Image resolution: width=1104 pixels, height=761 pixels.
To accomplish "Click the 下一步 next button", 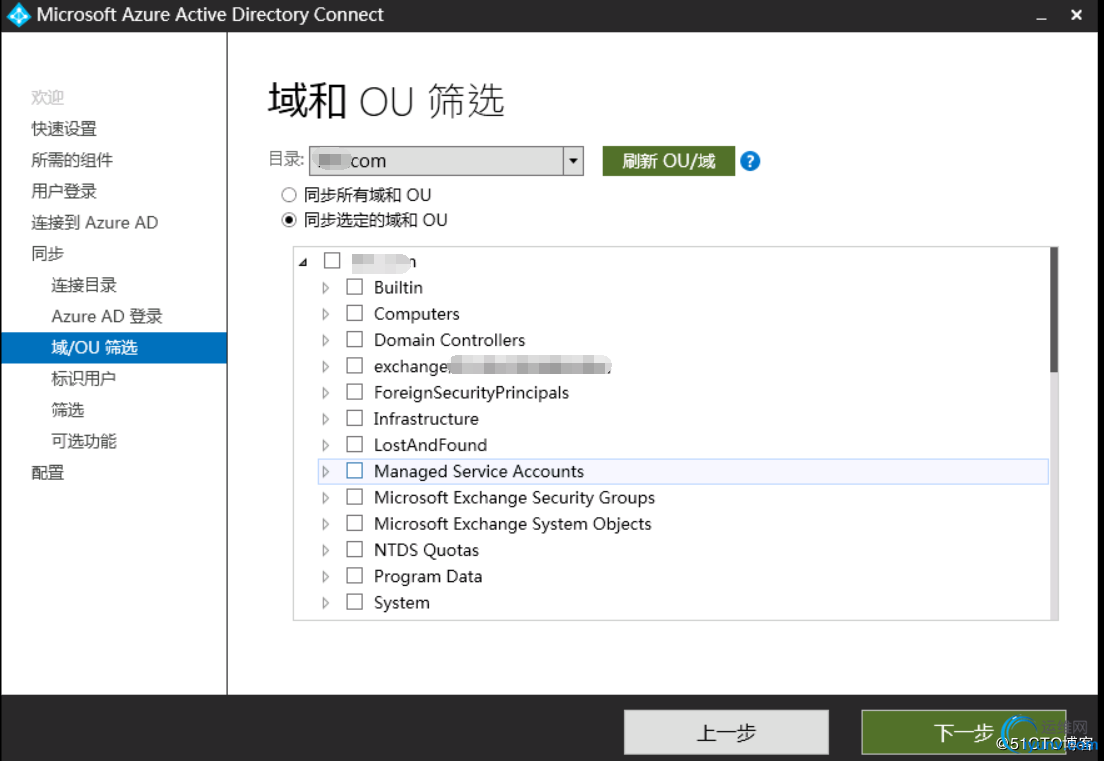I will [963, 732].
